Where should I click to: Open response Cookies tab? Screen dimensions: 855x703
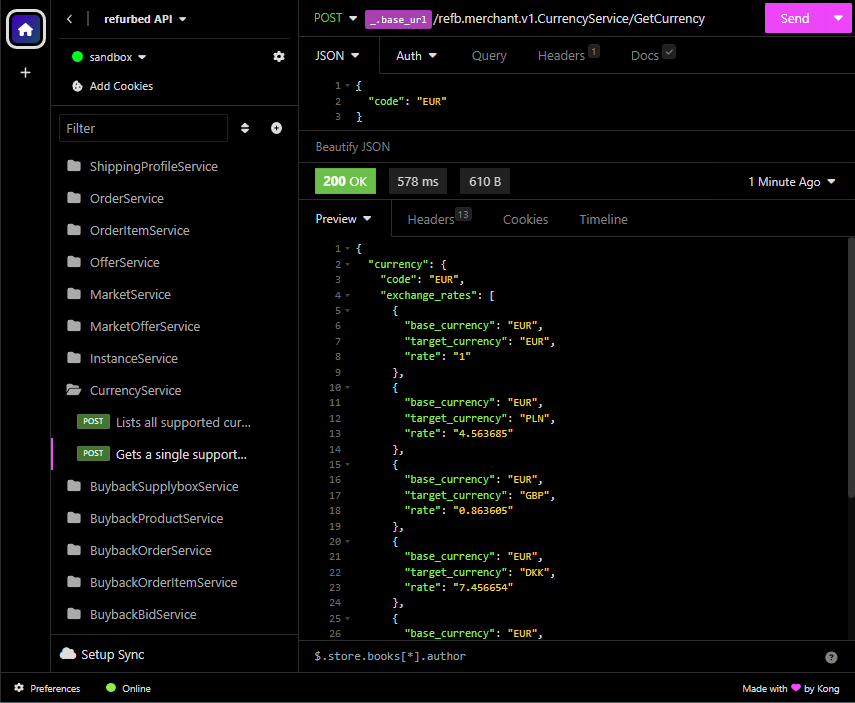tap(525, 219)
